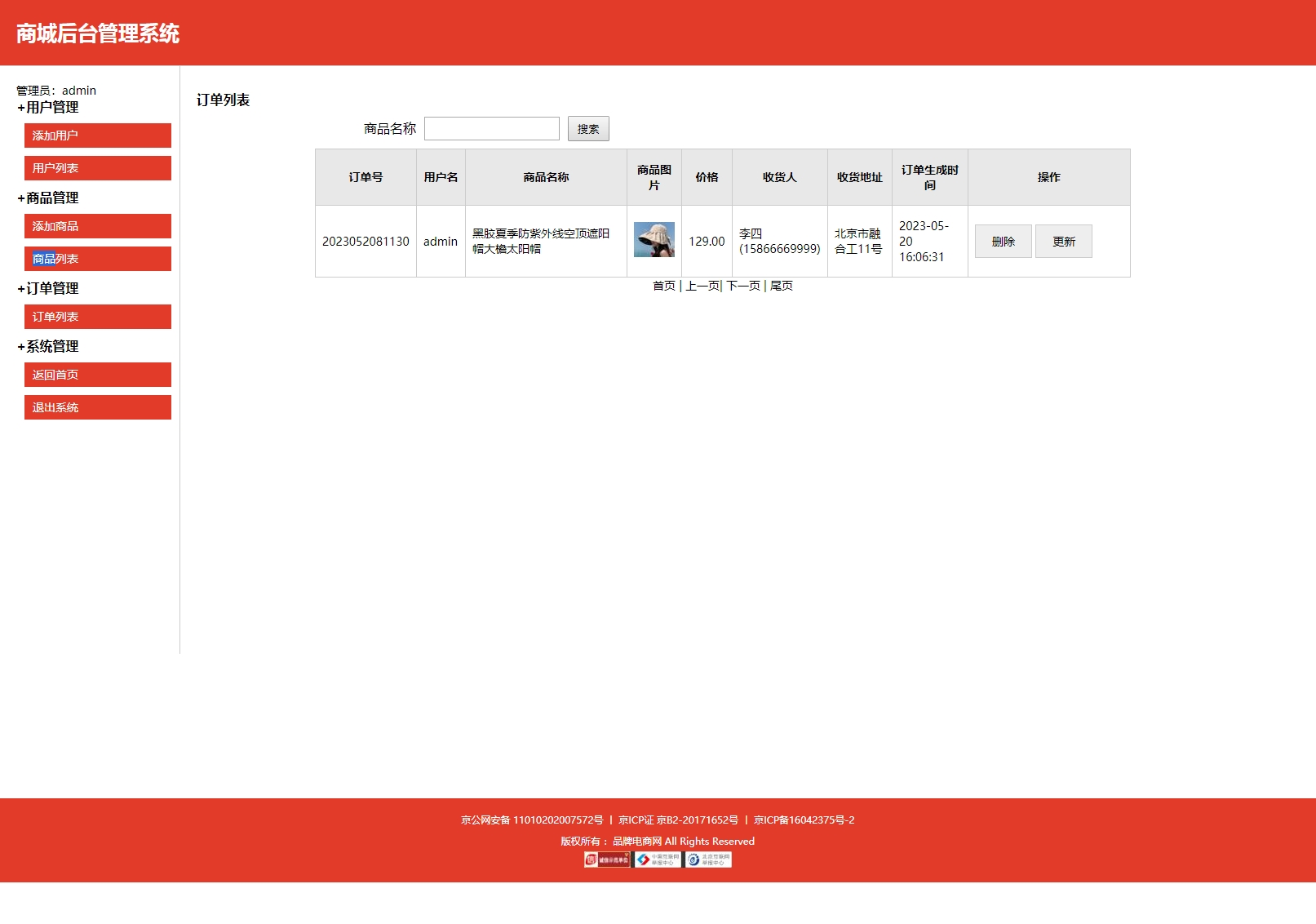Click 返回首页 in the sidebar

[x=97, y=375]
